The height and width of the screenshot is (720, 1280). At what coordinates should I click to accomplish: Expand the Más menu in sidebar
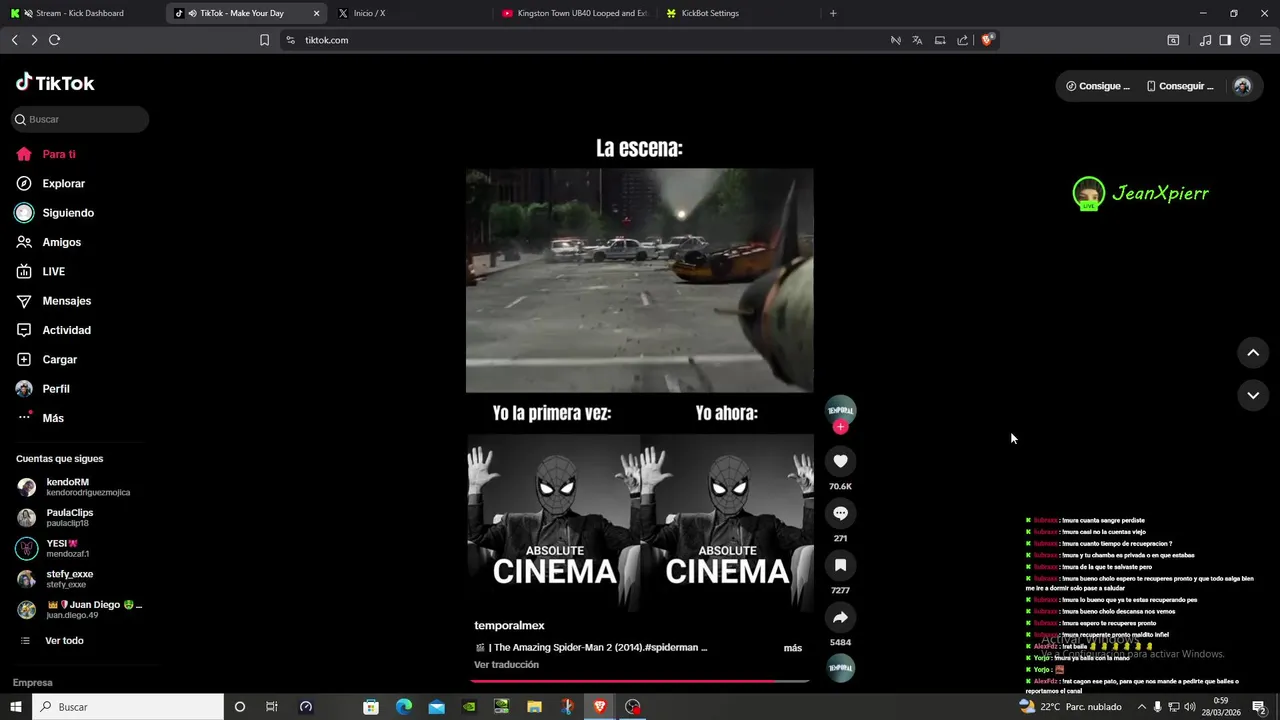(40, 418)
